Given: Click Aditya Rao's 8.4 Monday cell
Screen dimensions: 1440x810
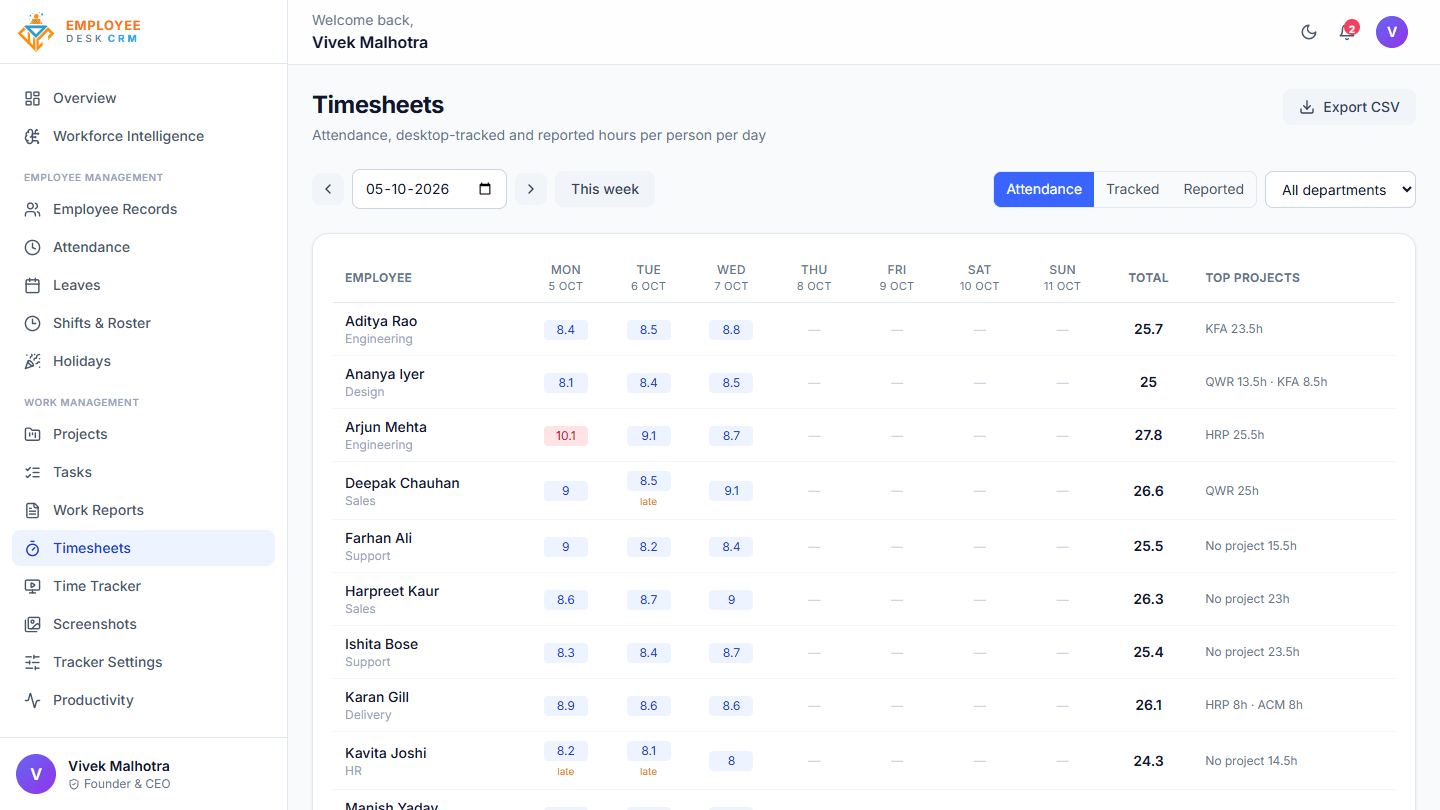Looking at the screenshot, I should click(x=566, y=330).
